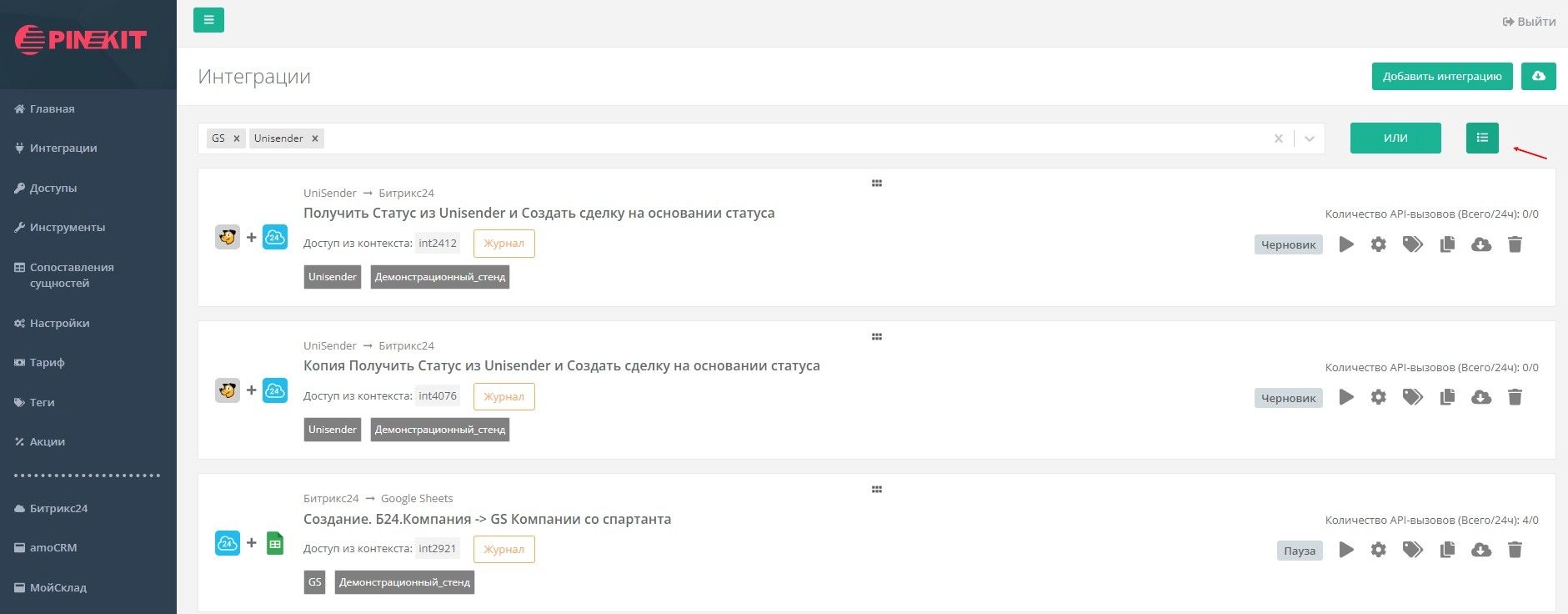The image size is (1568, 614).
Task: Click the list view icon button
Action: [1481, 138]
